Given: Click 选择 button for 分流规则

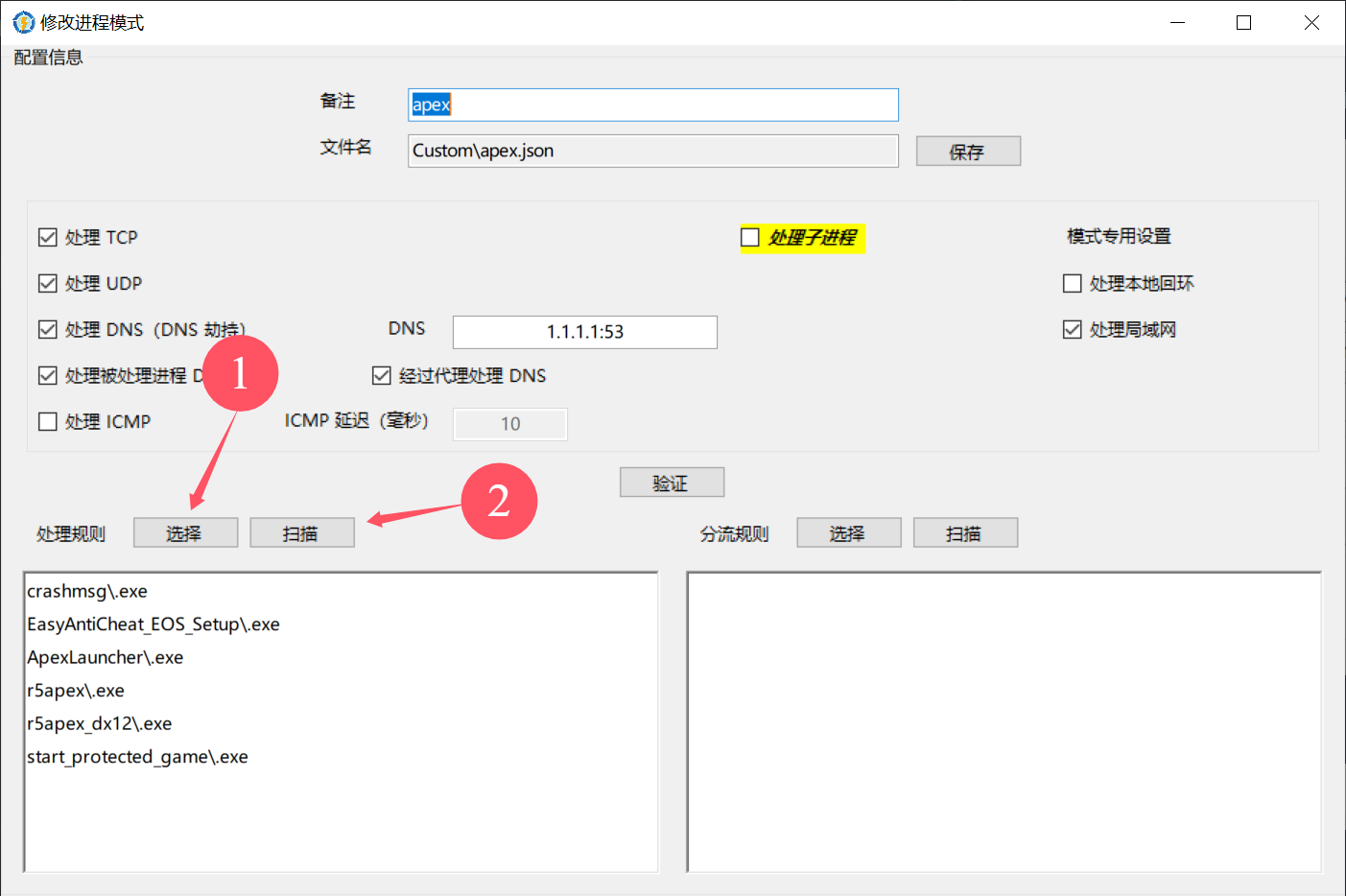Looking at the screenshot, I should coord(848,533).
